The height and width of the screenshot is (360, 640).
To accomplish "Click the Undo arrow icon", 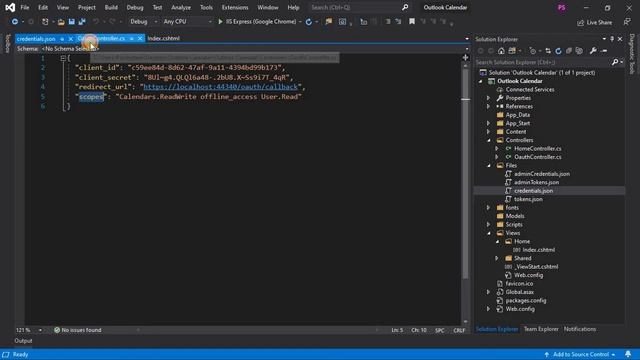I will tap(96, 22).
